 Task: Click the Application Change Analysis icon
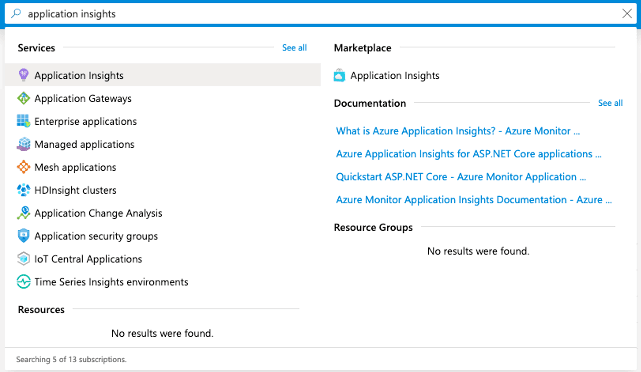click(x=24, y=213)
